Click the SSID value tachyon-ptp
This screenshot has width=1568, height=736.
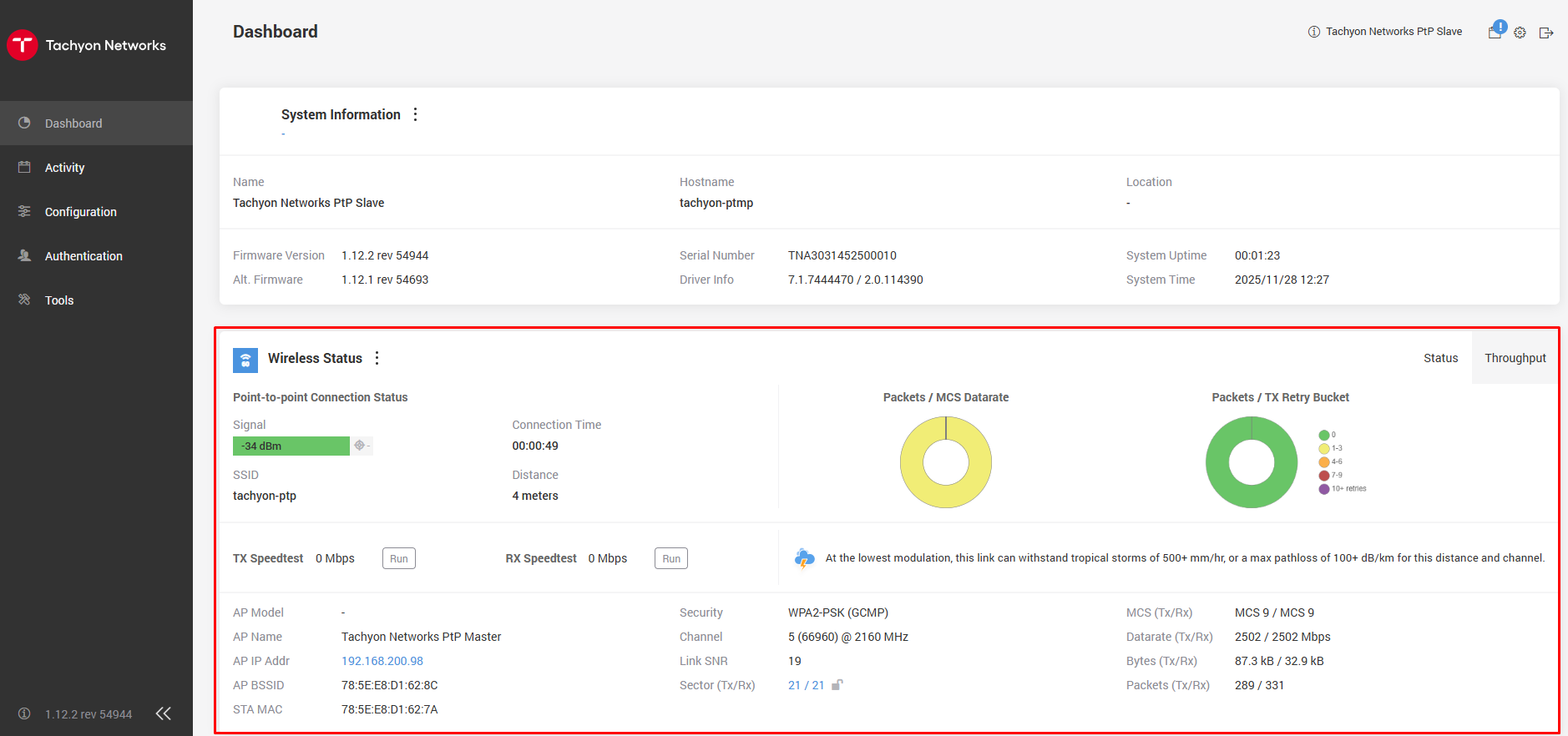(x=265, y=496)
